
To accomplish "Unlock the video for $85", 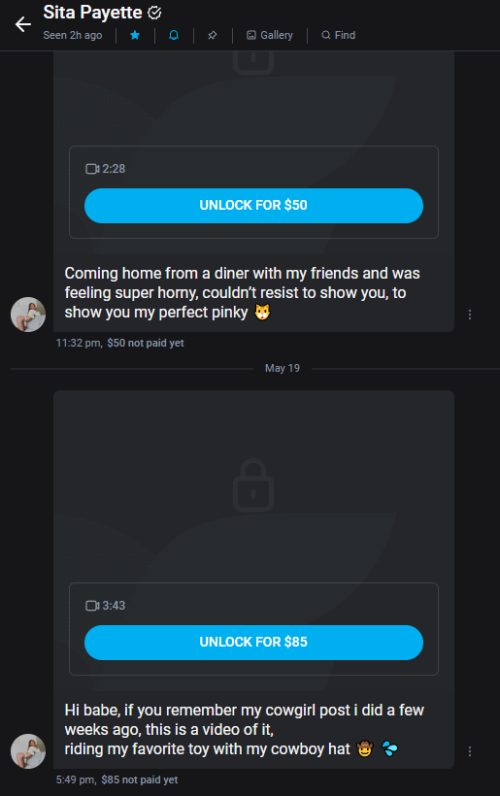I will click(x=253, y=642).
